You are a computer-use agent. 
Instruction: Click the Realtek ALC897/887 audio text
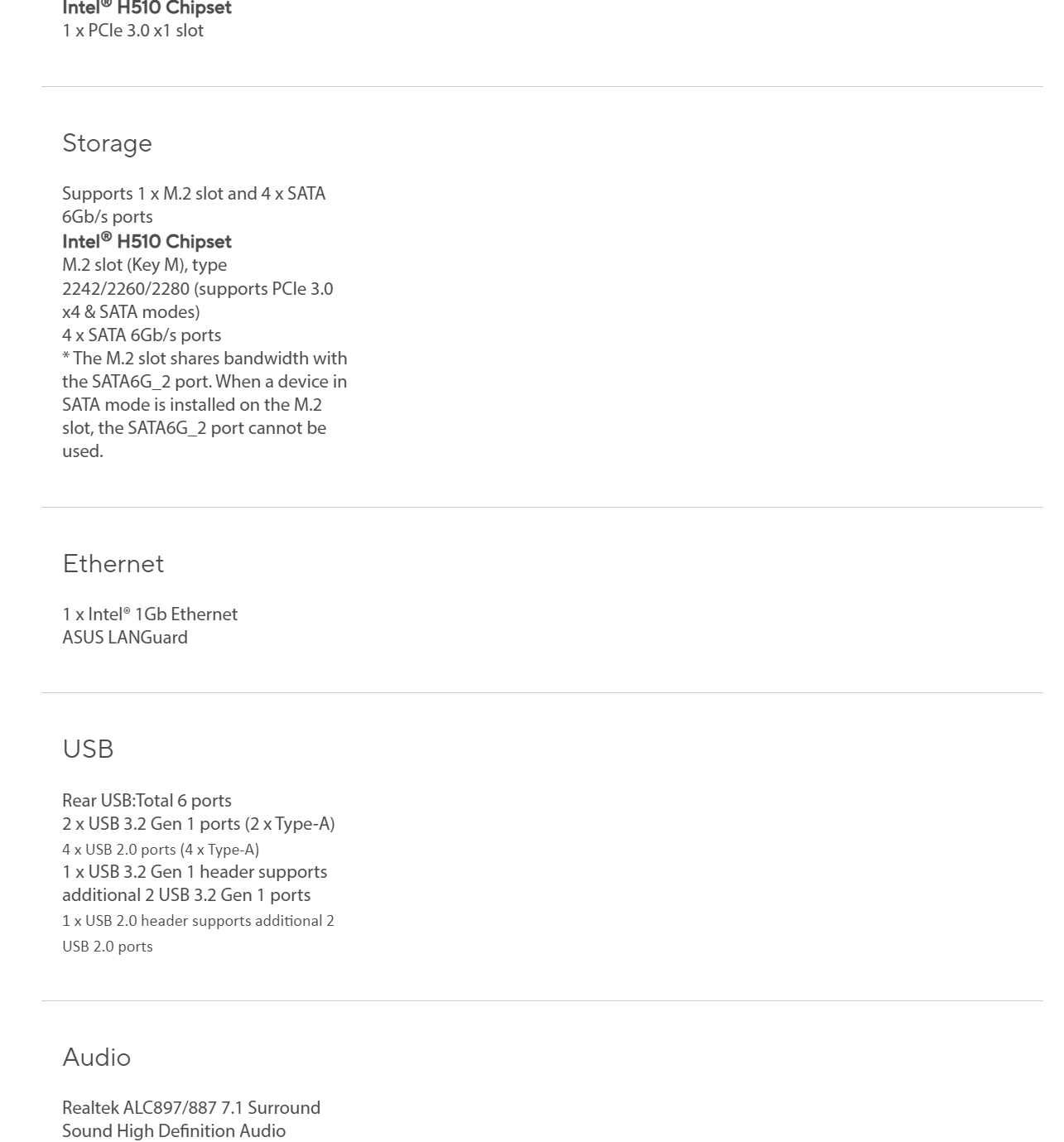click(191, 1107)
